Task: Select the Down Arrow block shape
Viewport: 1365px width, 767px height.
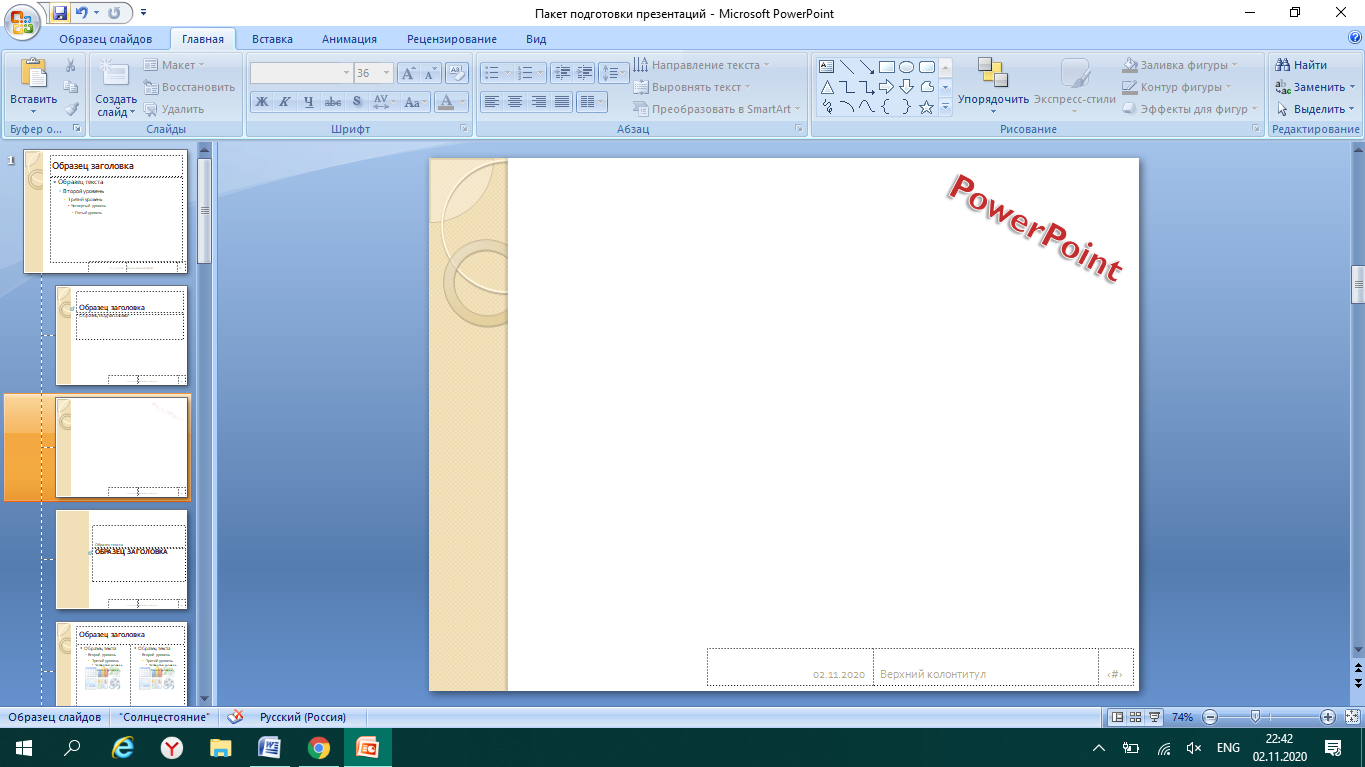Action: click(907, 87)
